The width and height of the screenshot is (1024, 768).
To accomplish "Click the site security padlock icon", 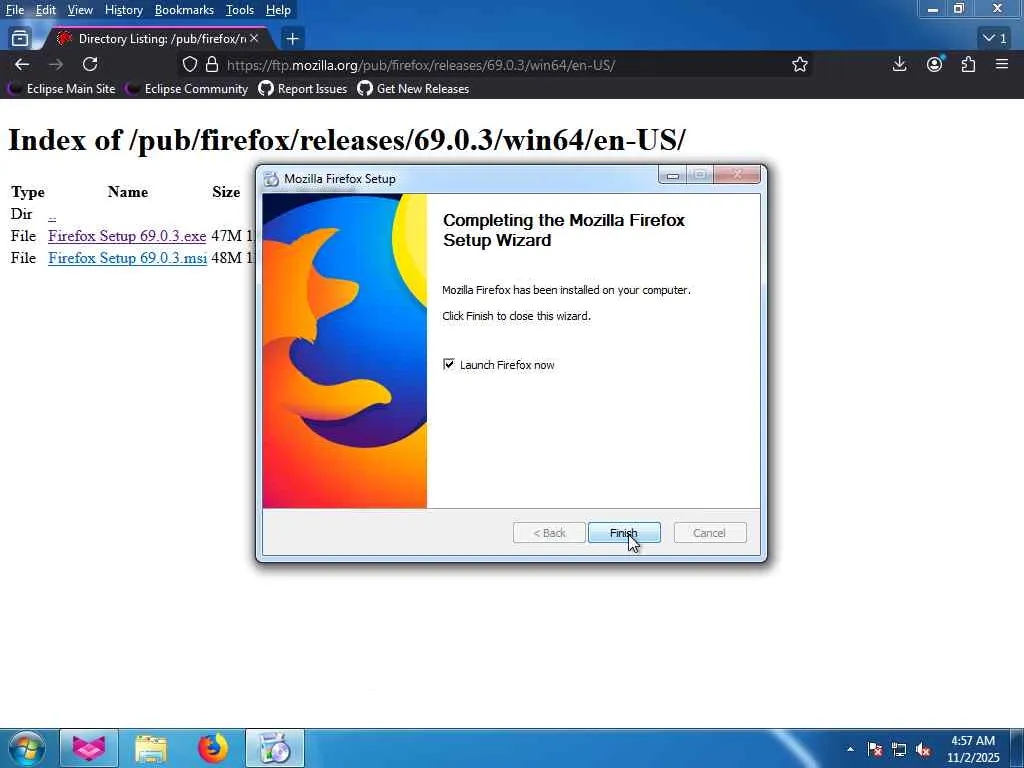I will (x=212, y=64).
